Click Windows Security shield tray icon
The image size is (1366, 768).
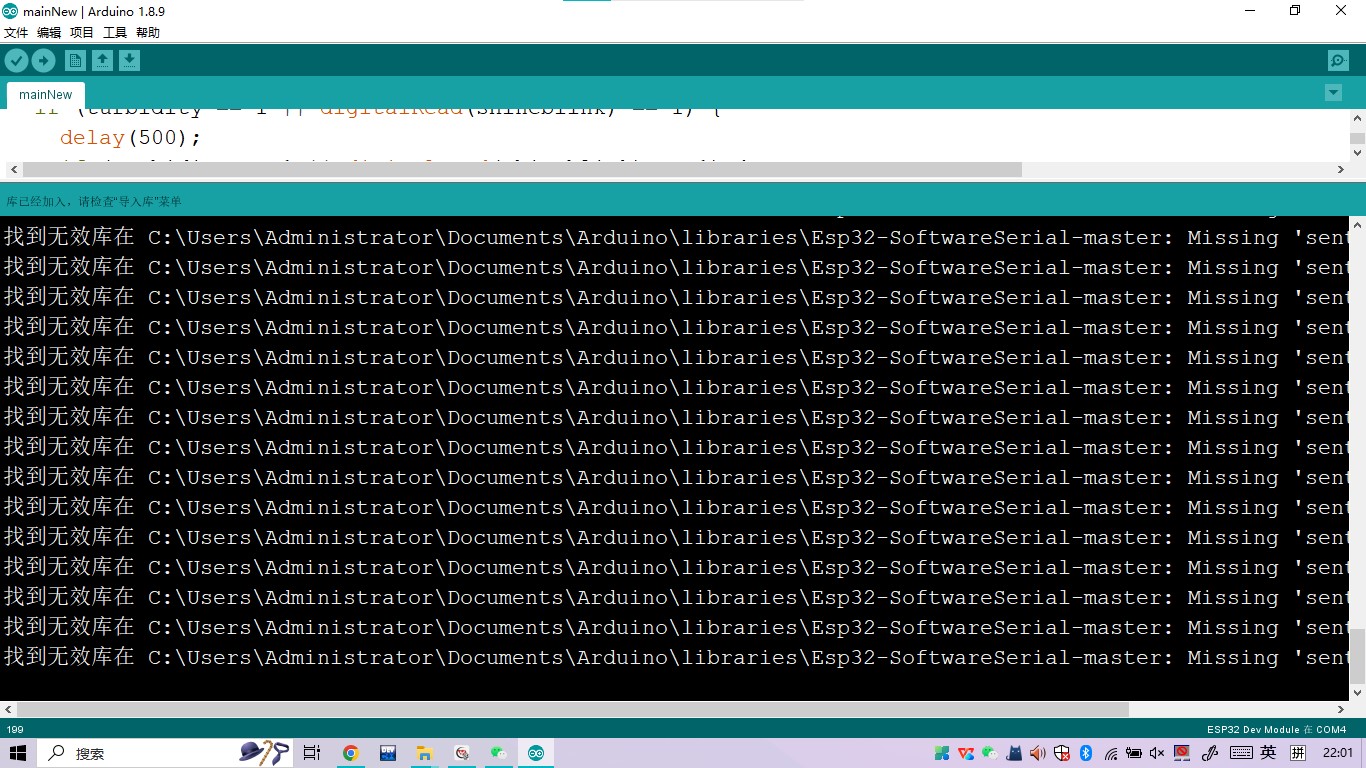coord(1061,753)
